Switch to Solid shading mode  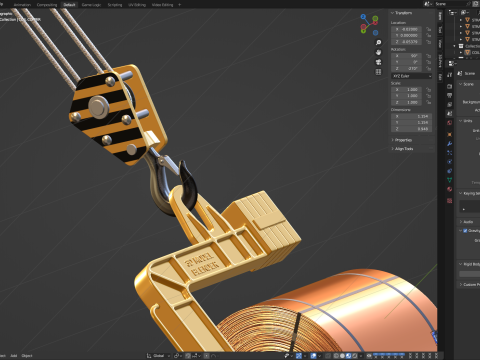click(342, 356)
